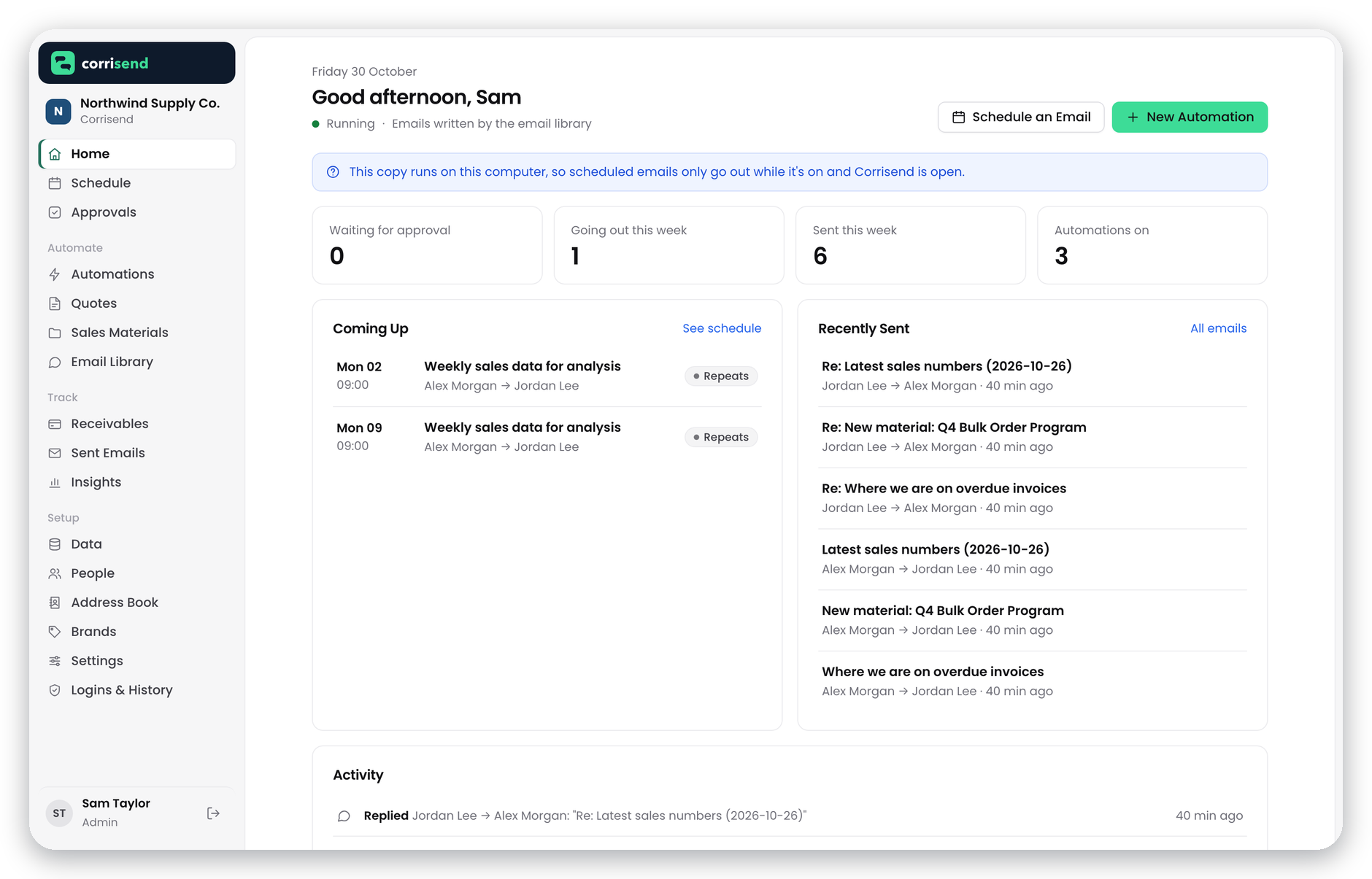Select the Waiting for approval card

pyautogui.click(x=427, y=245)
